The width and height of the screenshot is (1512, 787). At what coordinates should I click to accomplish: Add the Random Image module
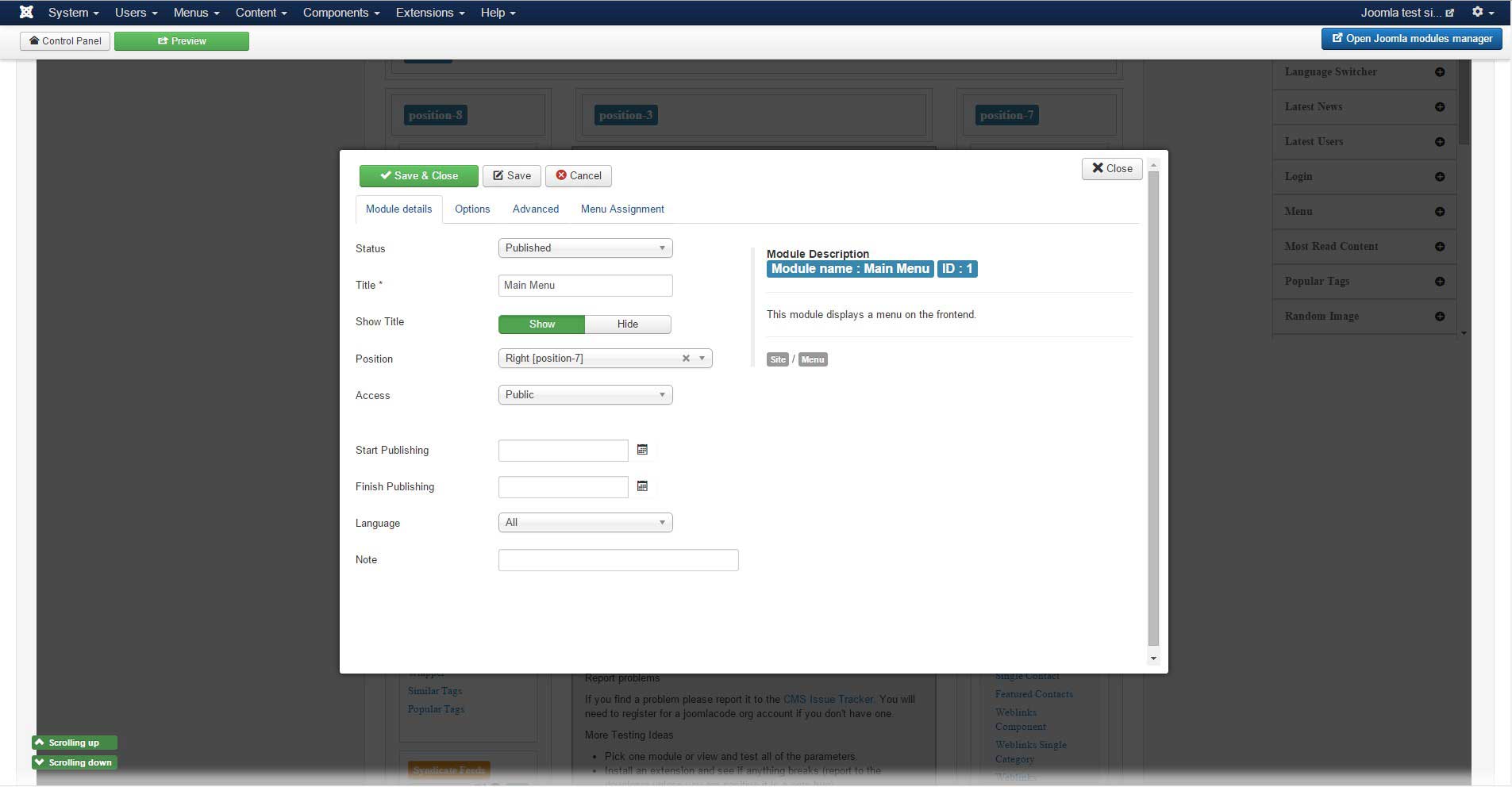[x=1439, y=317]
